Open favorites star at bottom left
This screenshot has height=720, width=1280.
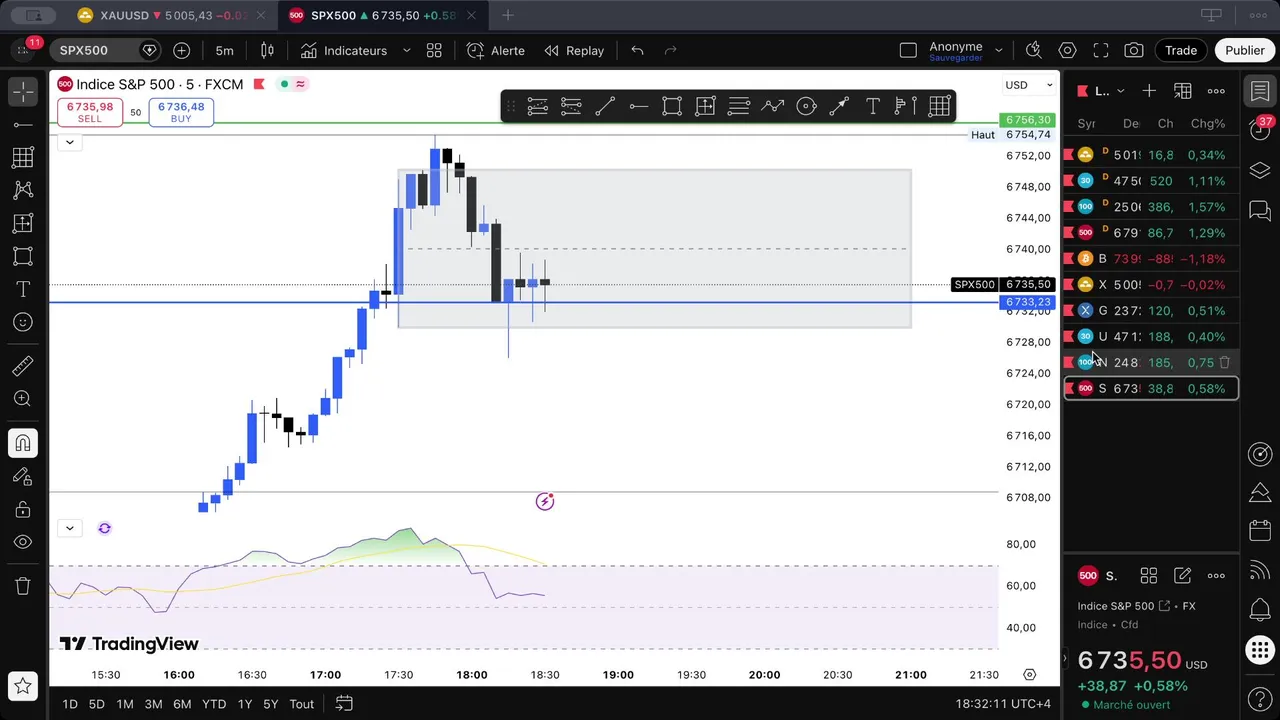(x=23, y=687)
